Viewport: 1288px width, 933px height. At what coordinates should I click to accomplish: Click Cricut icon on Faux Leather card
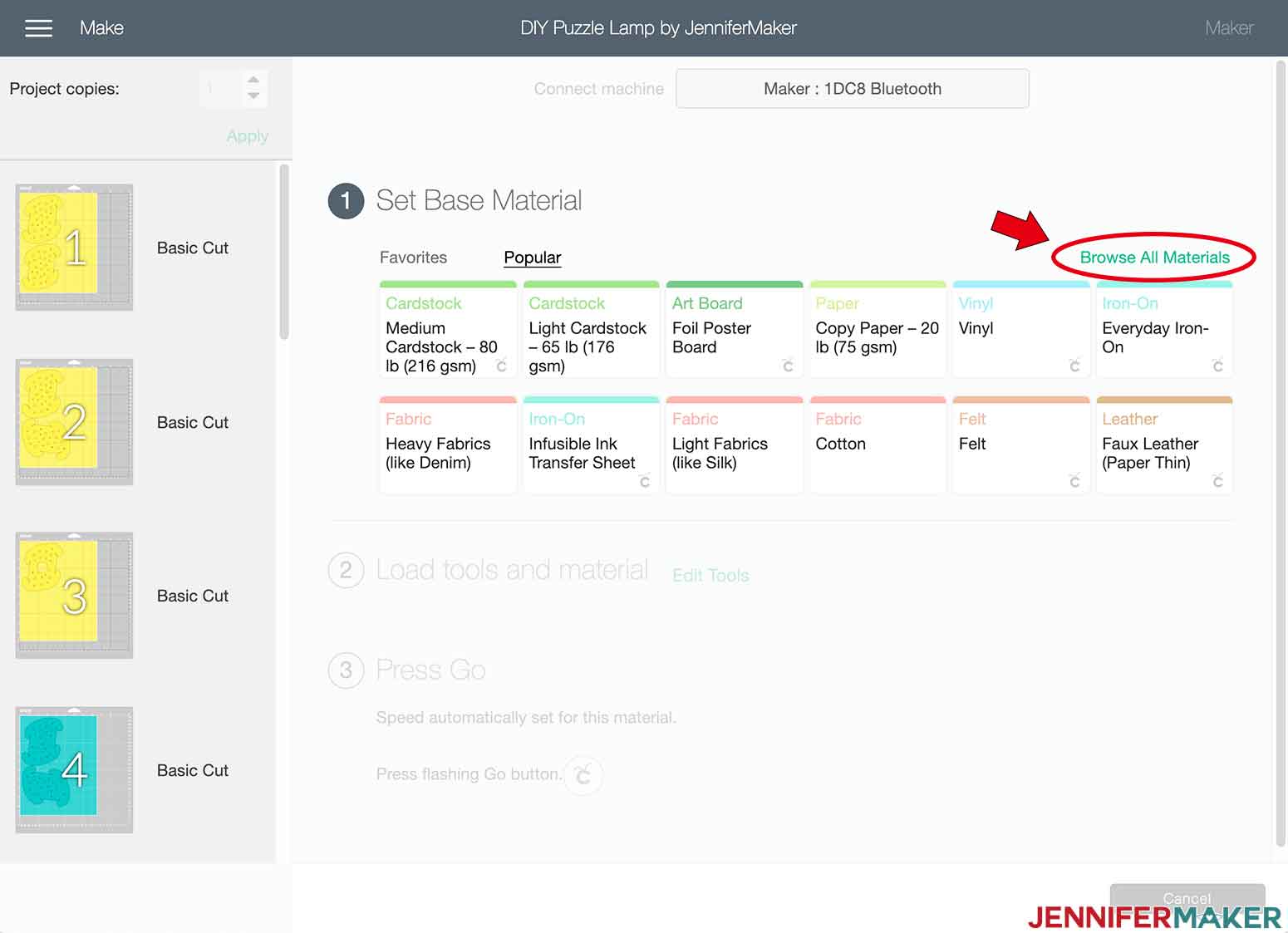(x=1217, y=481)
